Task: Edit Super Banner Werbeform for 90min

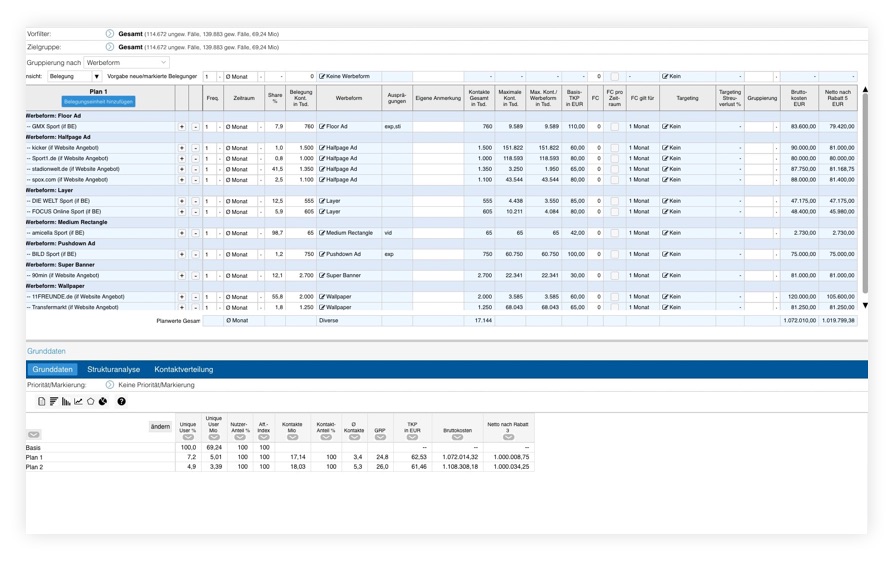Action: tap(322, 276)
